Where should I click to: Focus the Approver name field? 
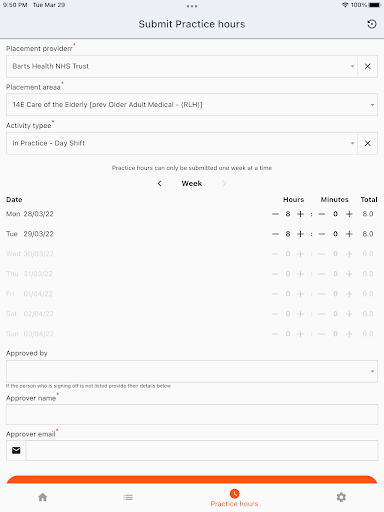[192, 414]
